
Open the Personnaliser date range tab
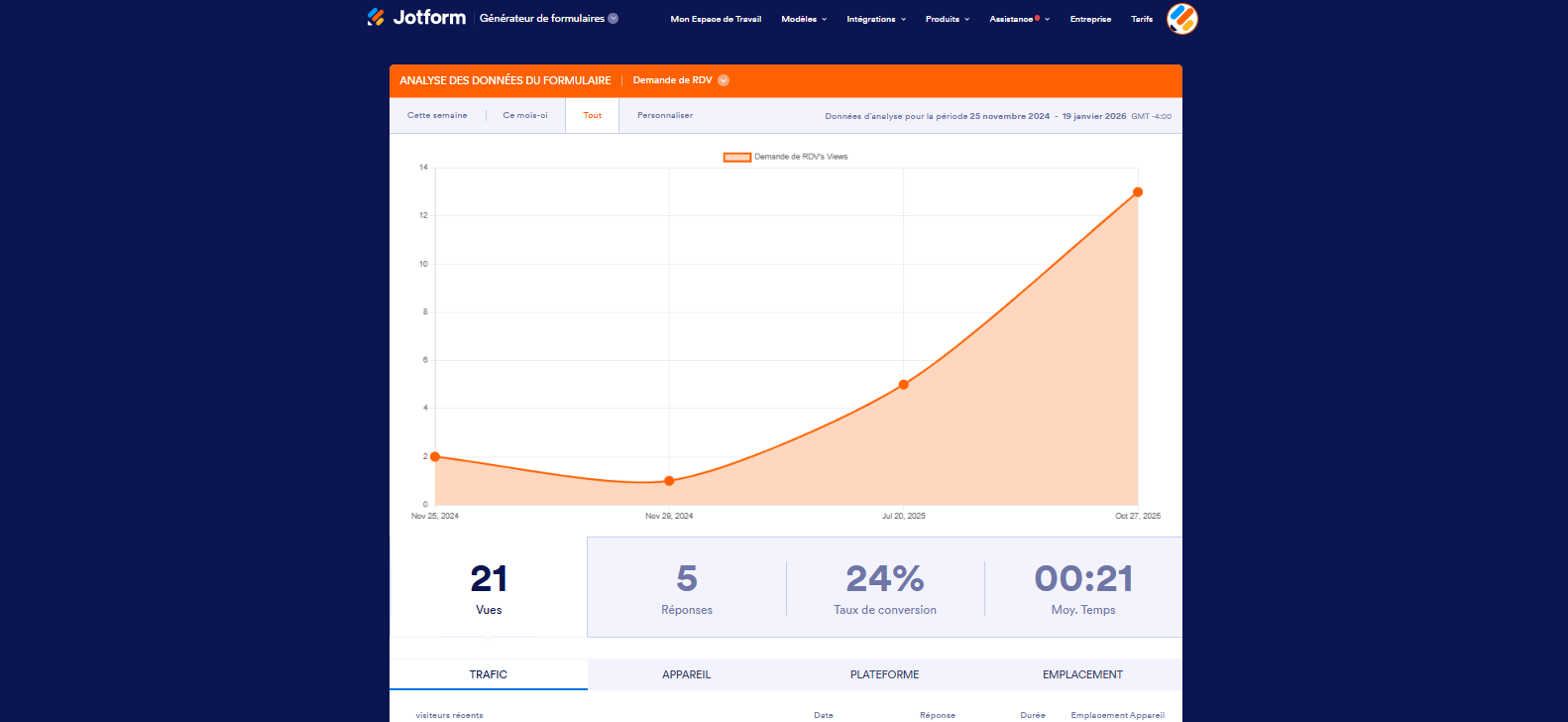coord(665,115)
